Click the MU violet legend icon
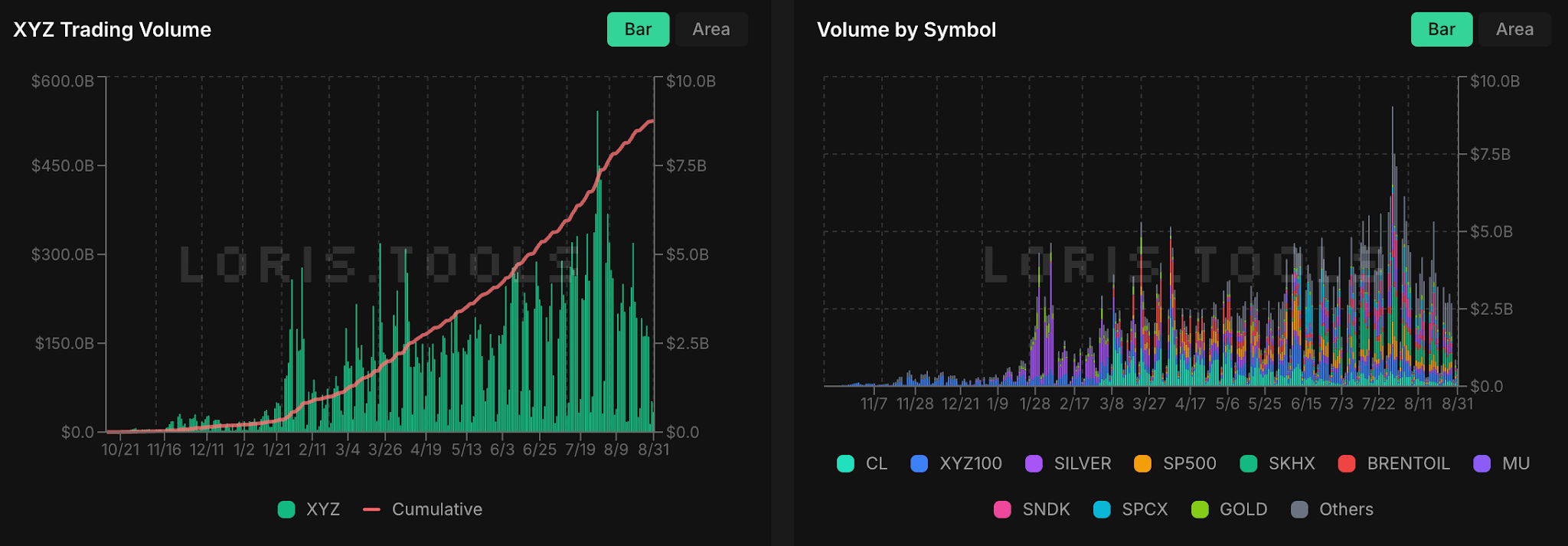This screenshot has width=1568, height=546. tap(1482, 463)
